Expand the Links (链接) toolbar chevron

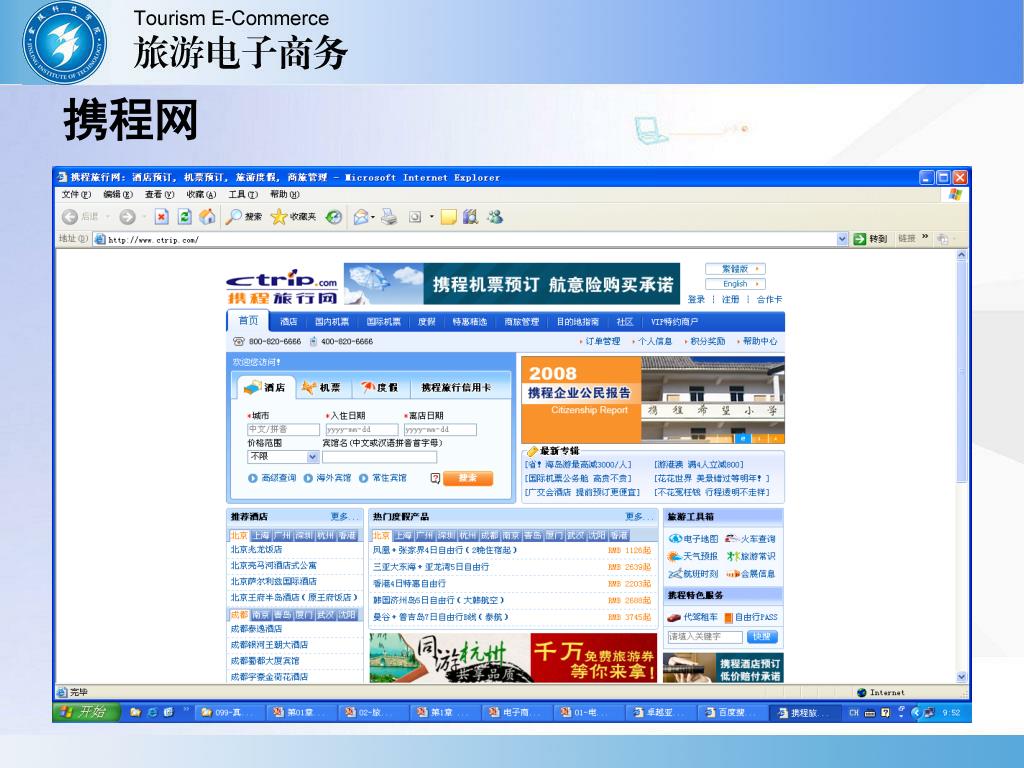pyautogui.click(x=925, y=237)
